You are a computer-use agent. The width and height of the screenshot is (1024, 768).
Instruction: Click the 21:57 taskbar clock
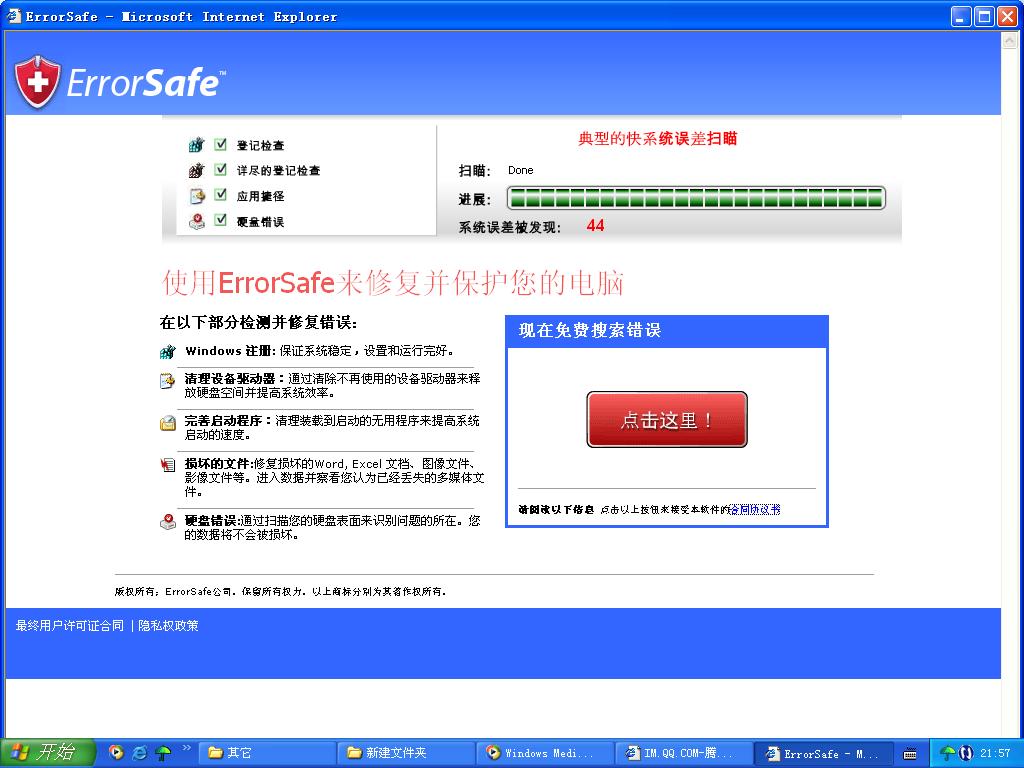[x=995, y=753]
